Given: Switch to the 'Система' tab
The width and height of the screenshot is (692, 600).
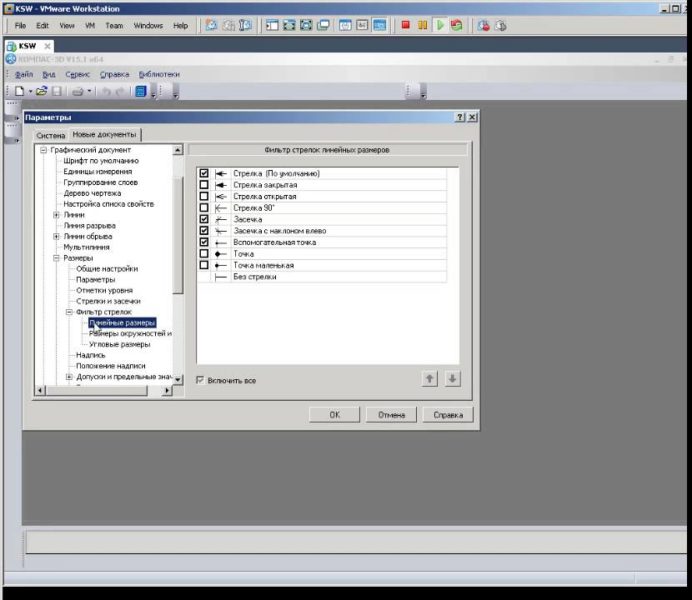Looking at the screenshot, I should click(50, 135).
